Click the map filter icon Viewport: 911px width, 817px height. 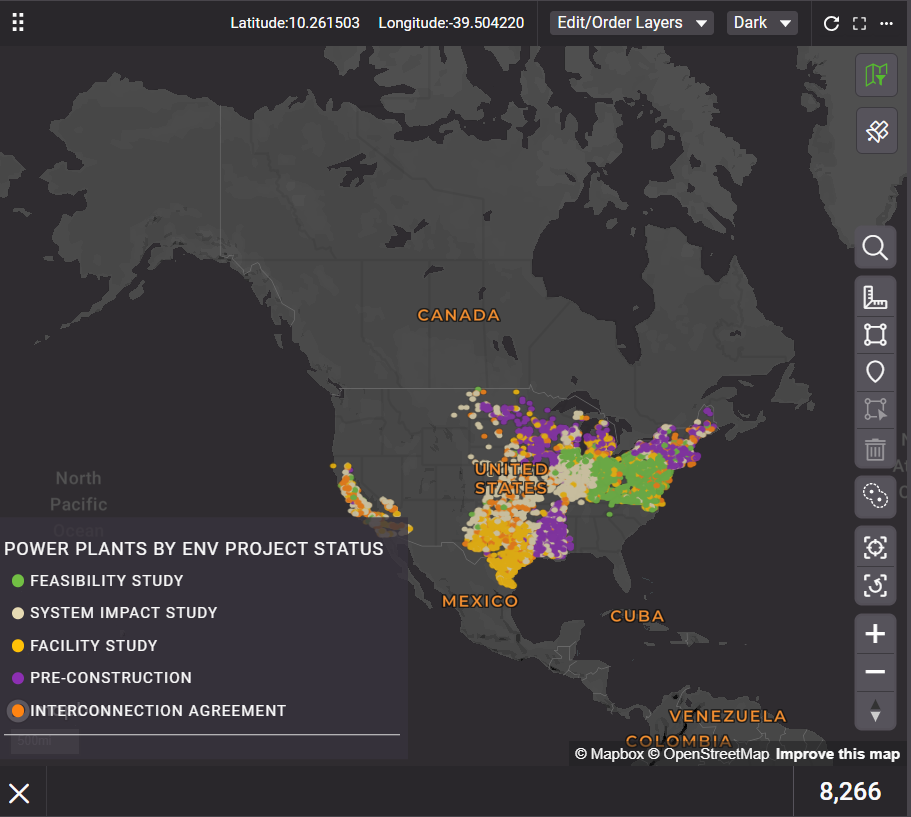[876, 75]
